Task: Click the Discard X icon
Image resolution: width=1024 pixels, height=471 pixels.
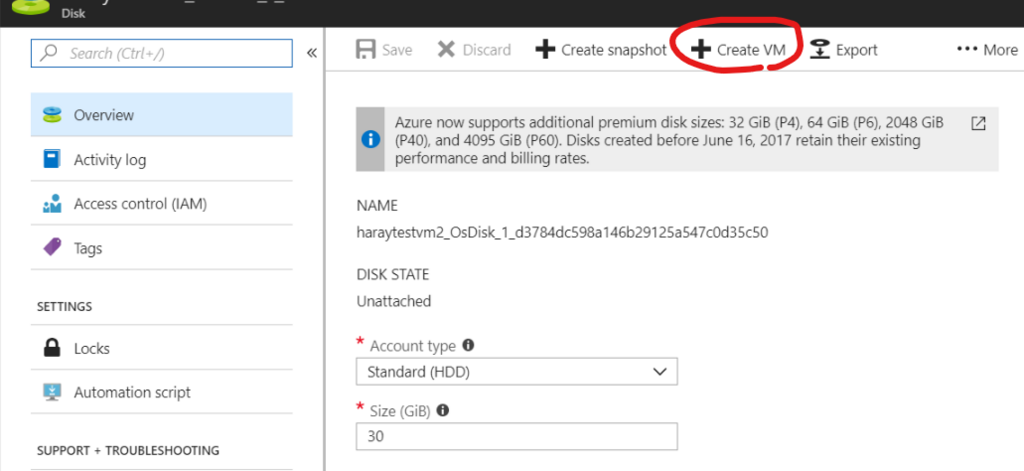Action: tap(446, 50)
